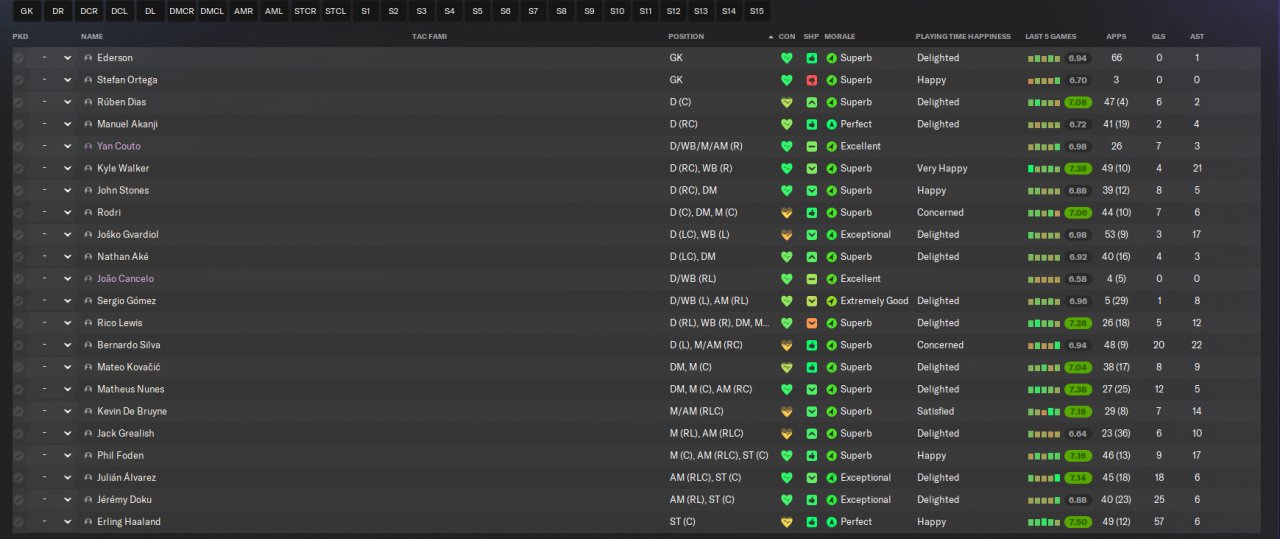
Task: Click Kyle Walker's last 5 games form bars
Action: point(1044,169)
